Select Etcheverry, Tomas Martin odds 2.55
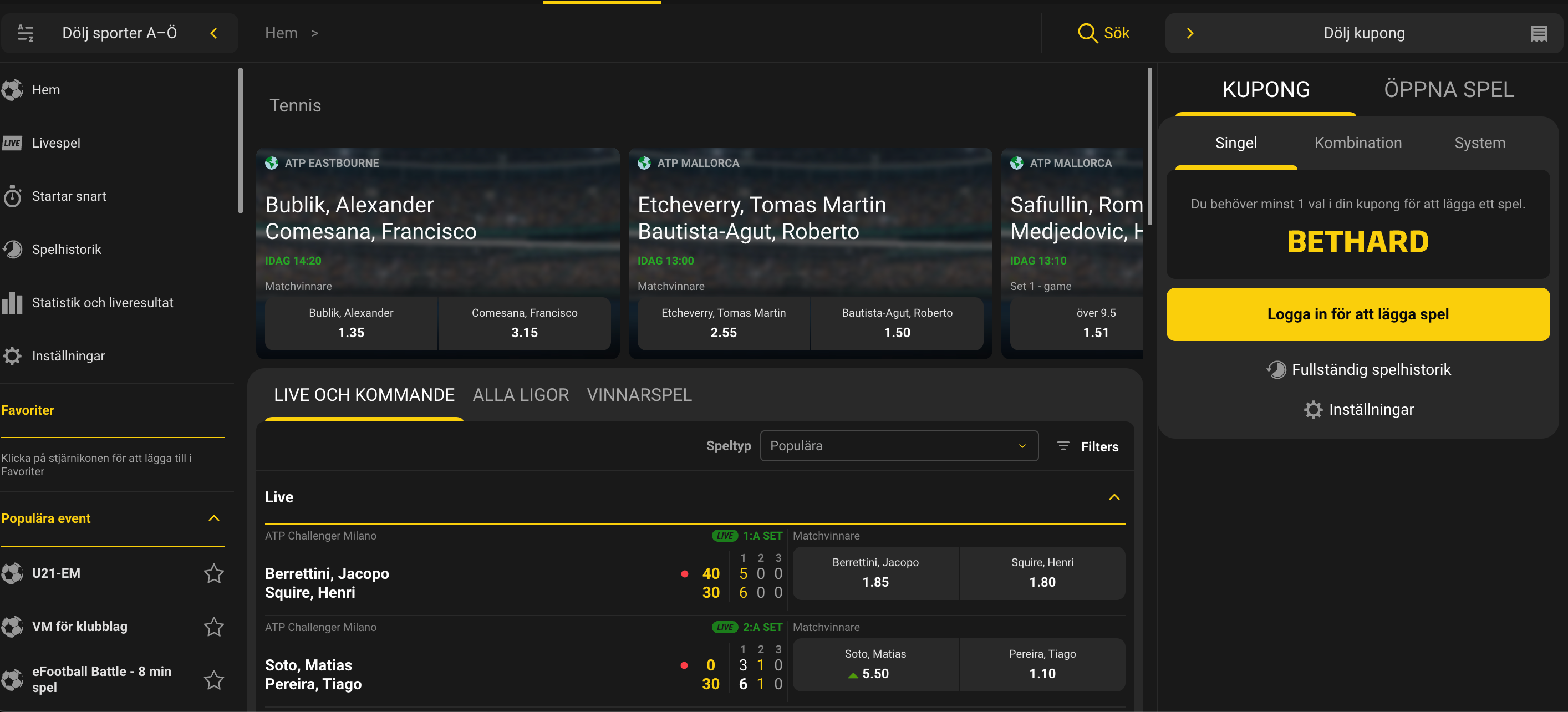Screen dimensions: 1568x712 click(724, 323)
